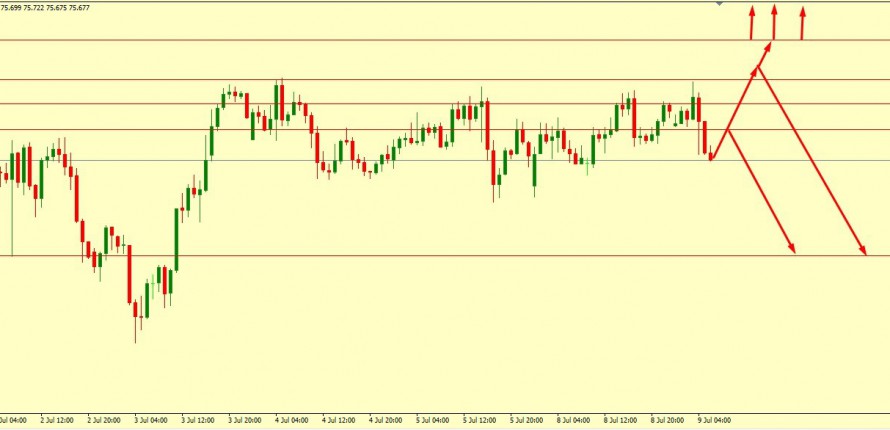Click the '3 Jul 20:00' time axis label
The image size is (890, 430).
point(245,420)
